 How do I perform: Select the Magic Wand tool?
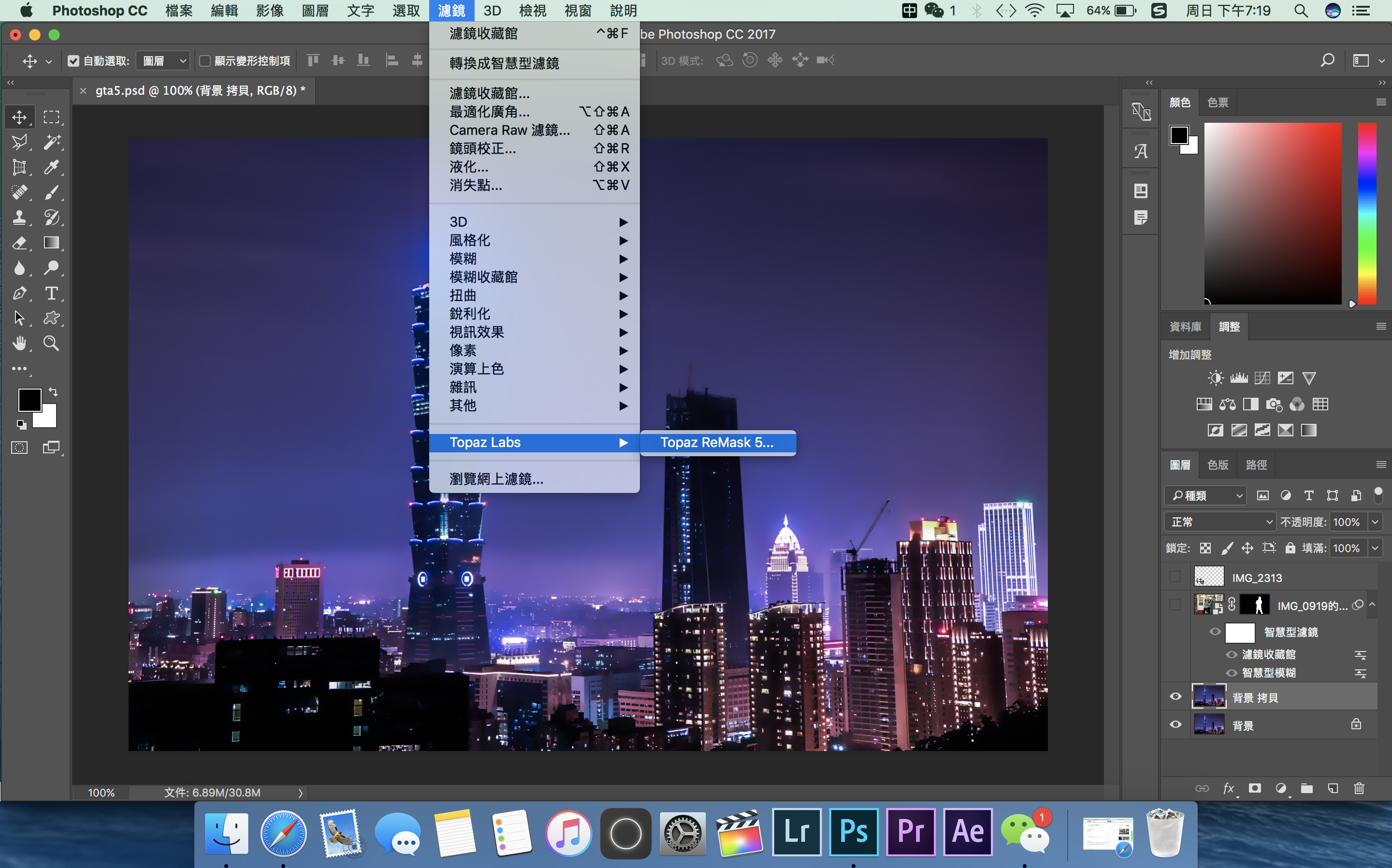coord(51,142)
